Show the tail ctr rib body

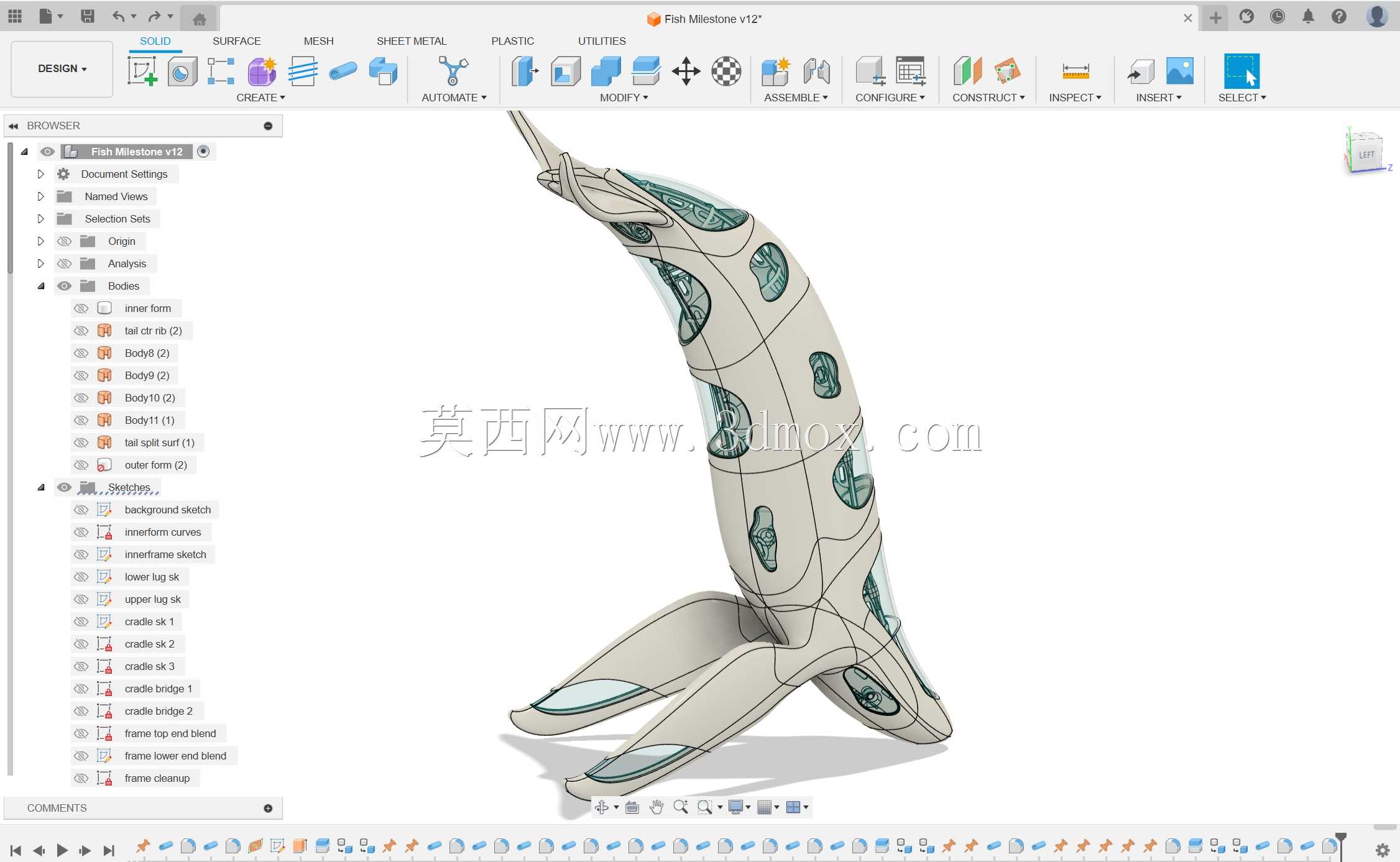point(81,331)
